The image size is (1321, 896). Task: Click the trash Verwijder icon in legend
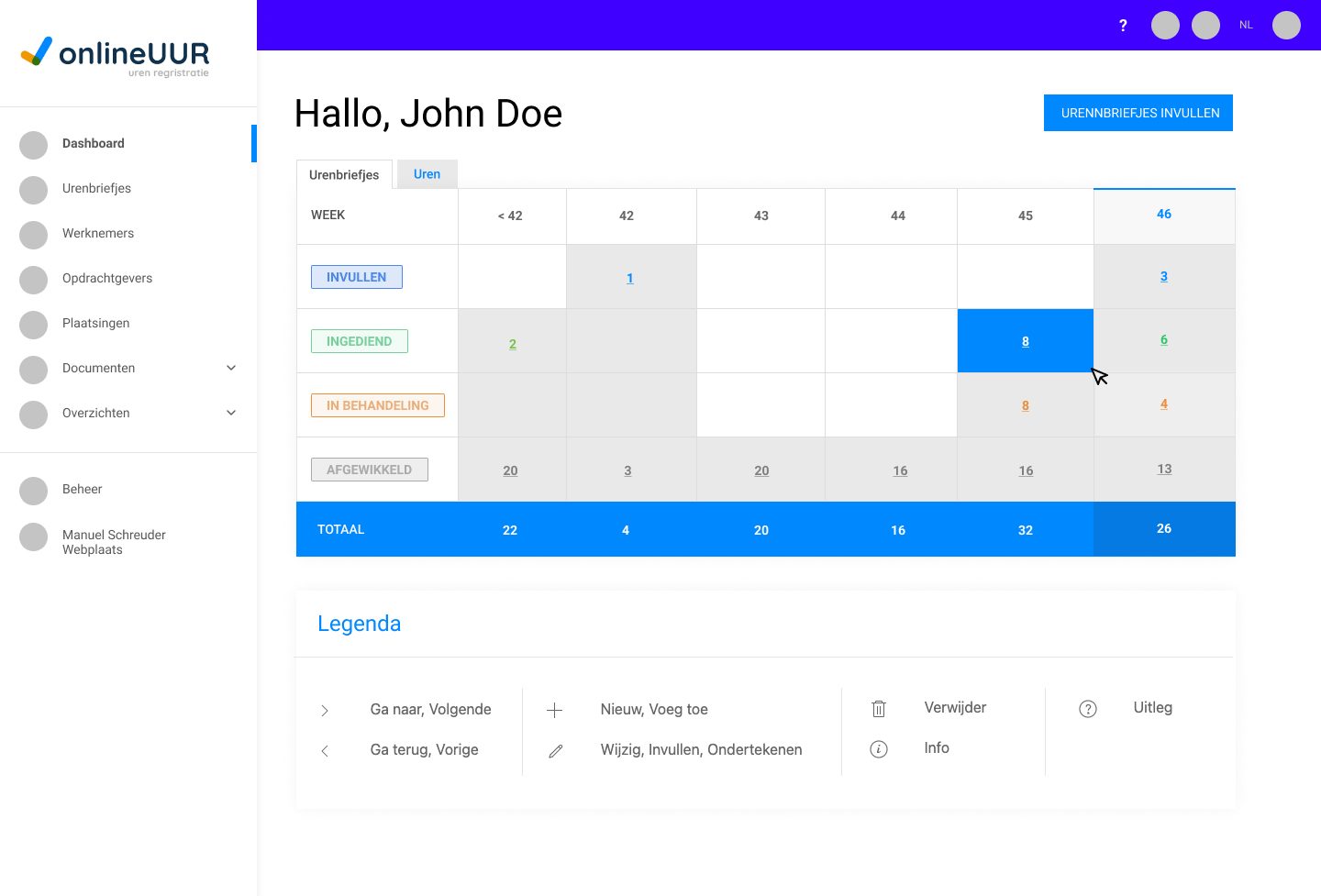tap(879, 709)
